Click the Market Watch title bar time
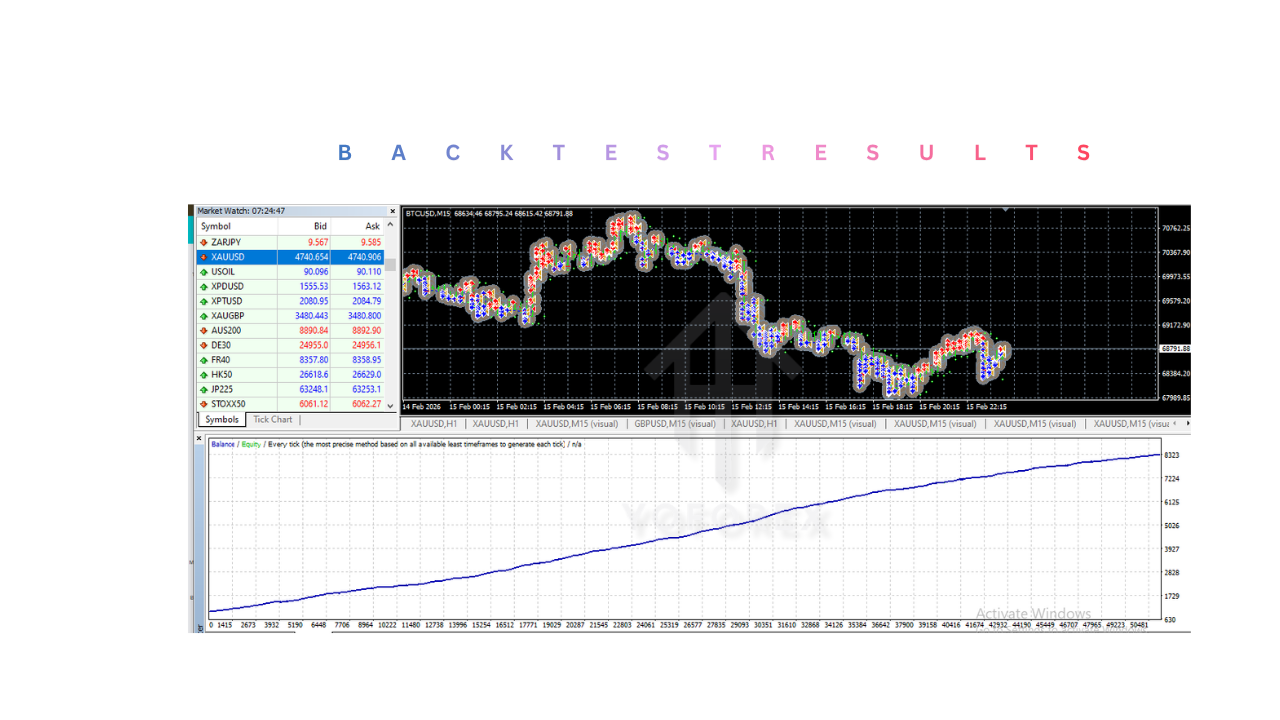1280x720 pixels. (x=268, y=211)
